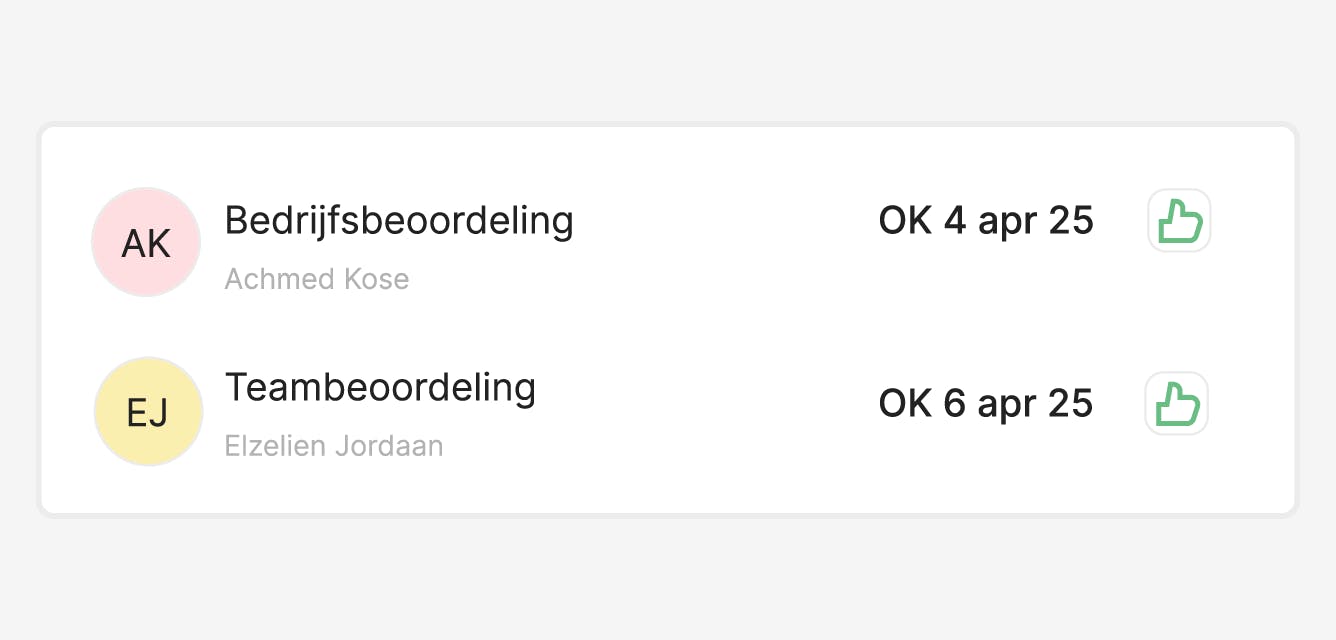Image resolution: width=1336 pixels, height=640 pixels.
Task: Click the first name Elzelien
Action: [276, 446]
